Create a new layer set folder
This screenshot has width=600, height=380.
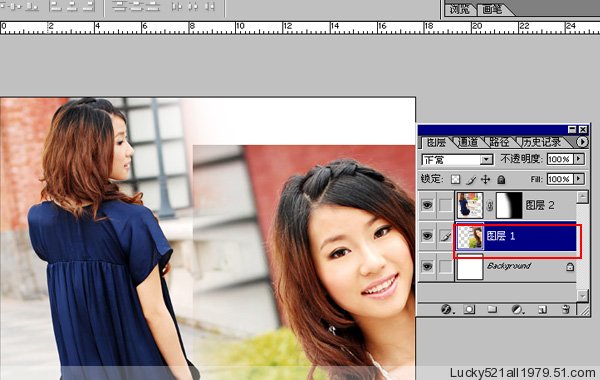click(x=492, y=309)
